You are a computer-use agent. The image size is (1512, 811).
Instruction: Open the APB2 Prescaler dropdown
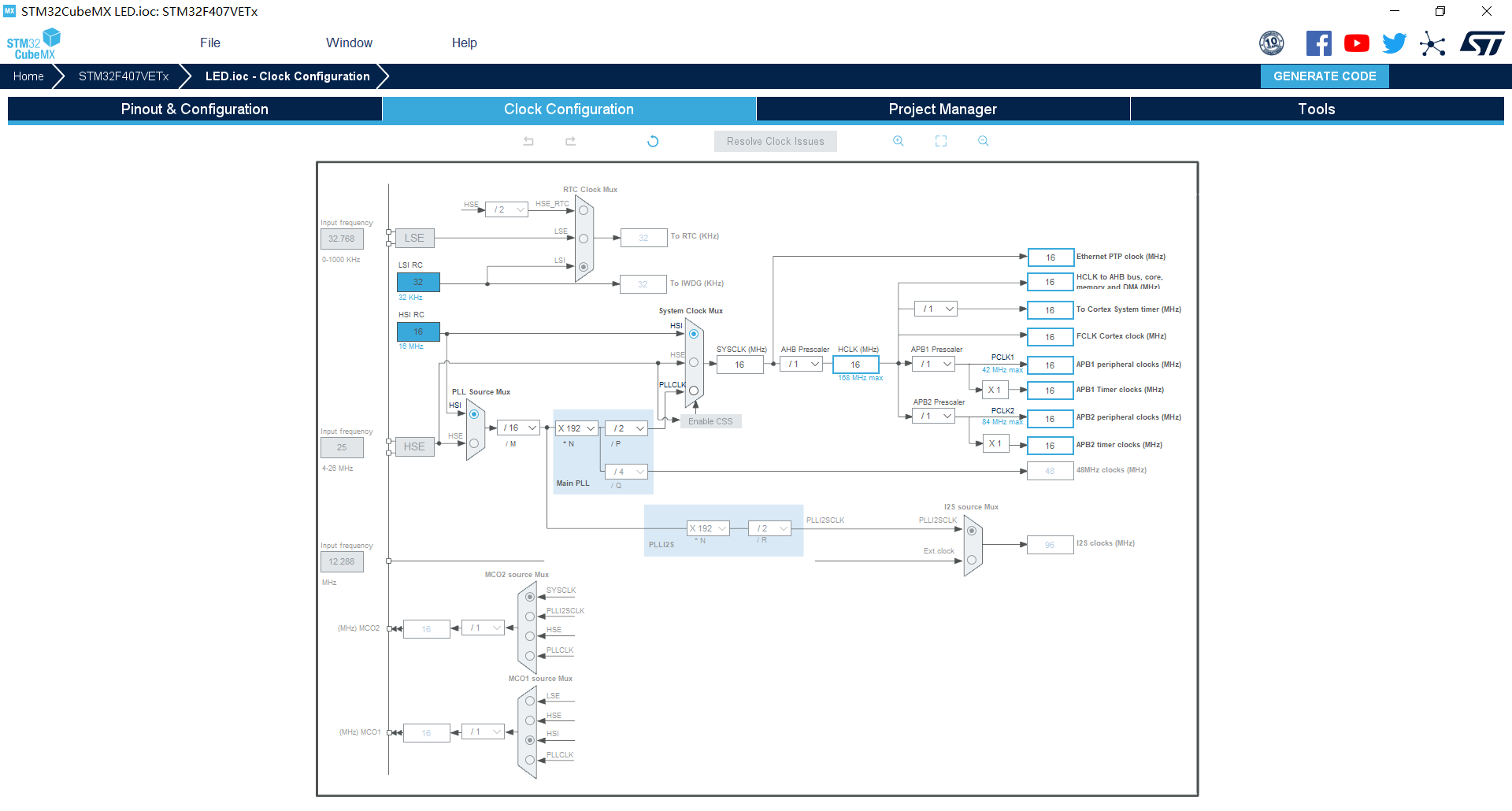coord(934,416)
